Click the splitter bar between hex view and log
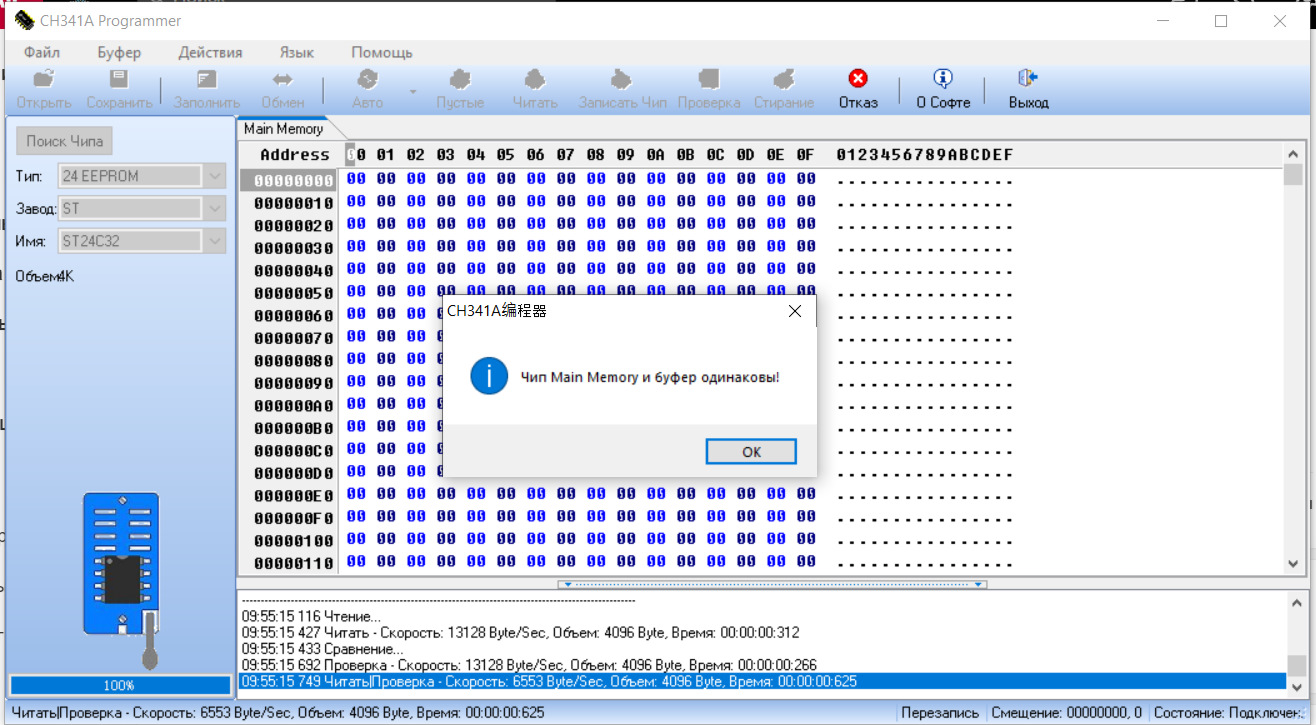 click(x=773, y=584)
